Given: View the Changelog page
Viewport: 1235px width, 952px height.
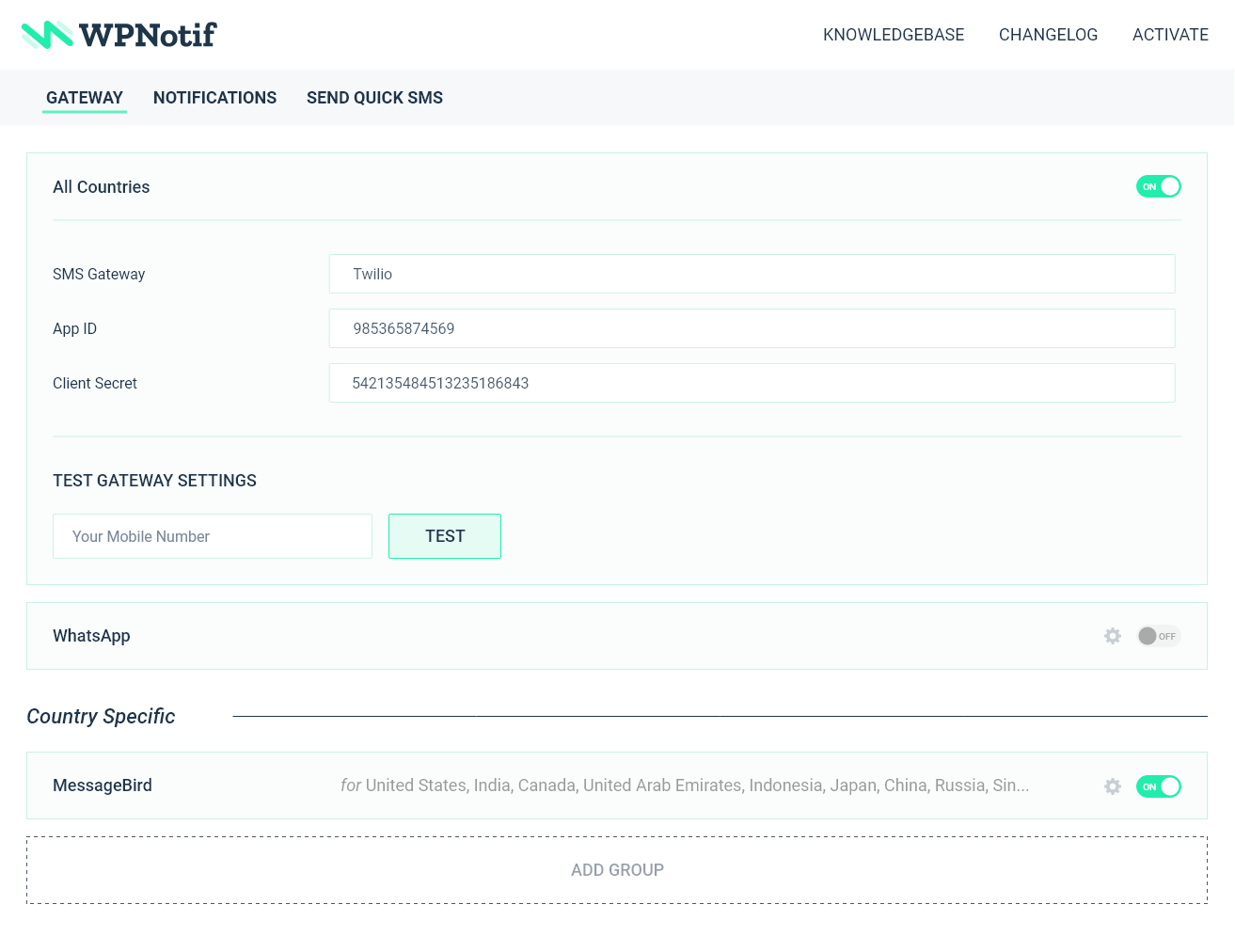Looking at the screenshot, I should tap(1048, 35).
